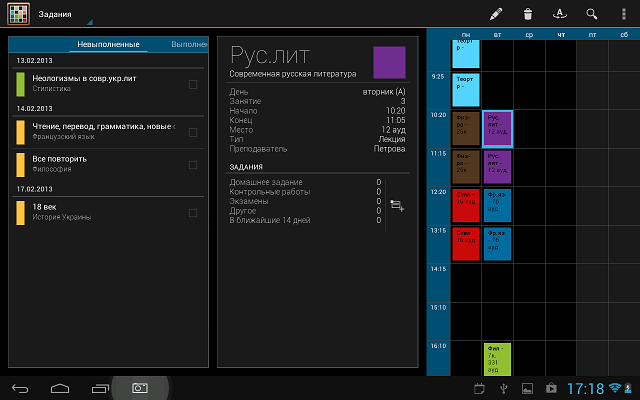Select Tuesday 16:10 green Фил block

(498, 359)
